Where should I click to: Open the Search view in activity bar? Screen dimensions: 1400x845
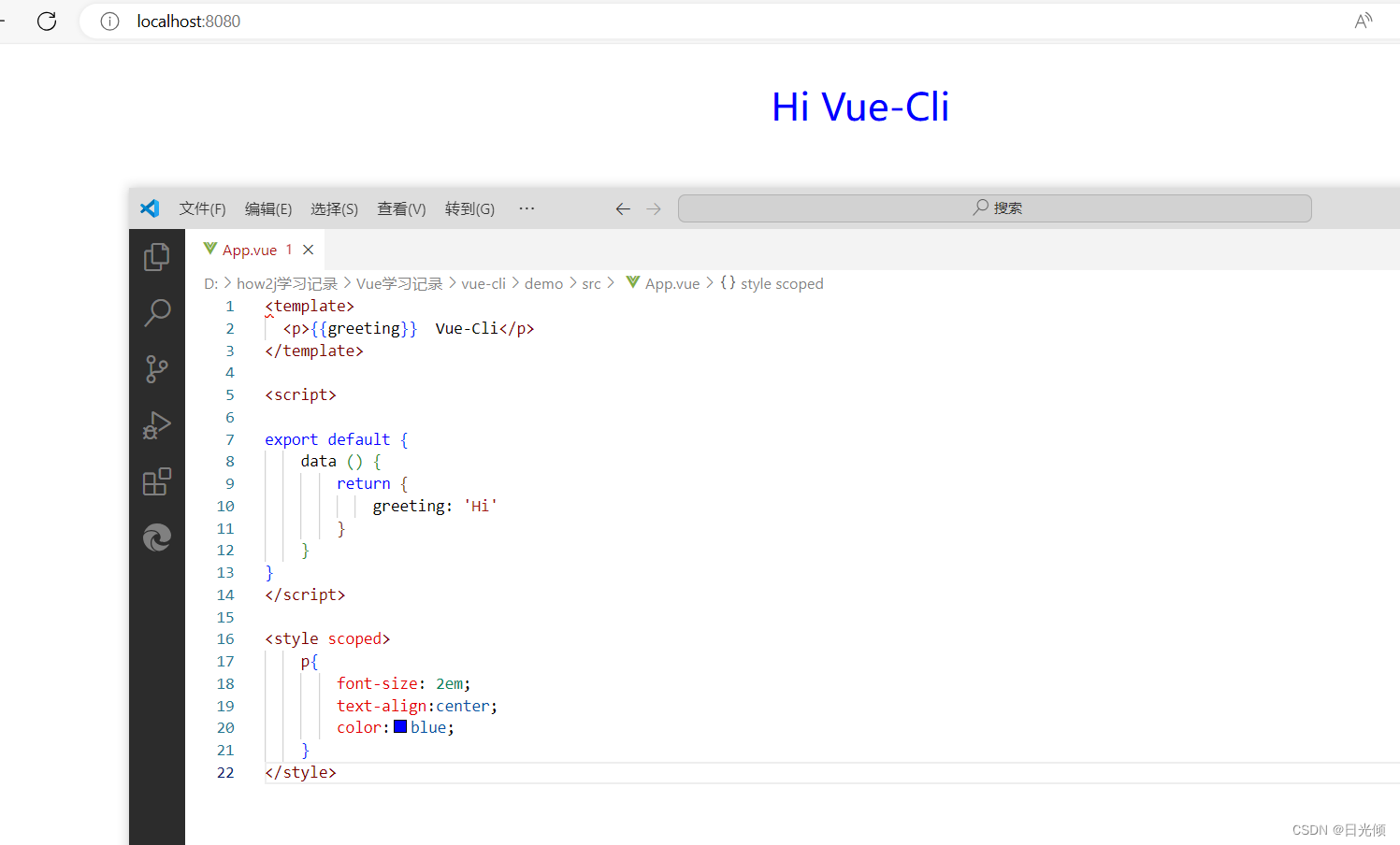pyautogui.click(x=157, y=312)
